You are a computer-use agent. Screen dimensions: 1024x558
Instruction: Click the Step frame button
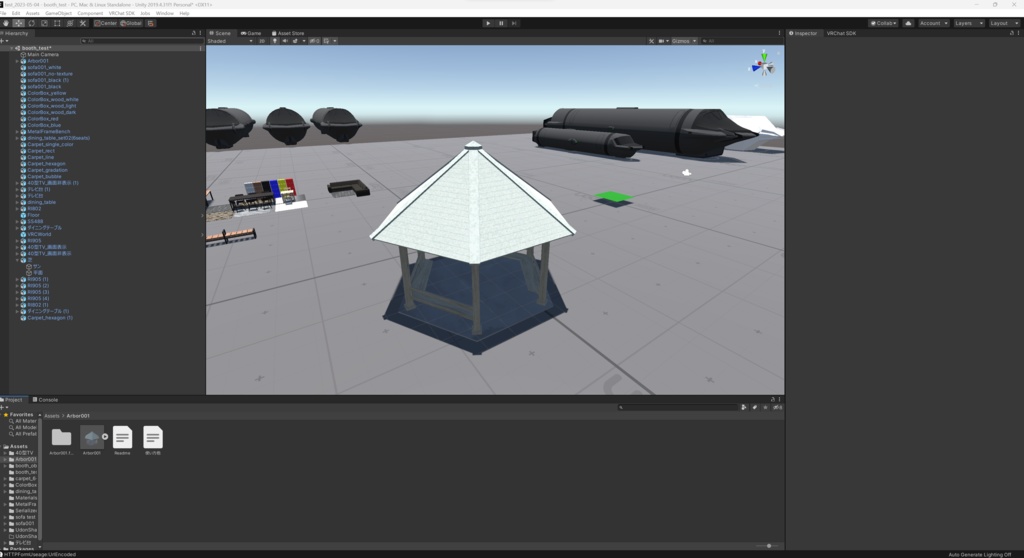[x=514, y=23]
